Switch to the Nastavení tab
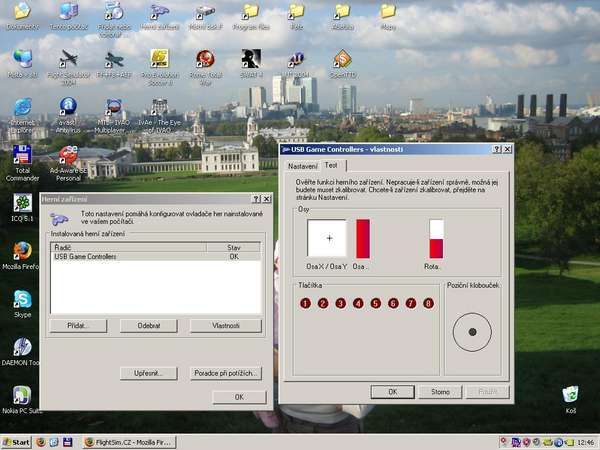Image resolution: width=600 pixels, height=450 pixels. tap(303, 166)
